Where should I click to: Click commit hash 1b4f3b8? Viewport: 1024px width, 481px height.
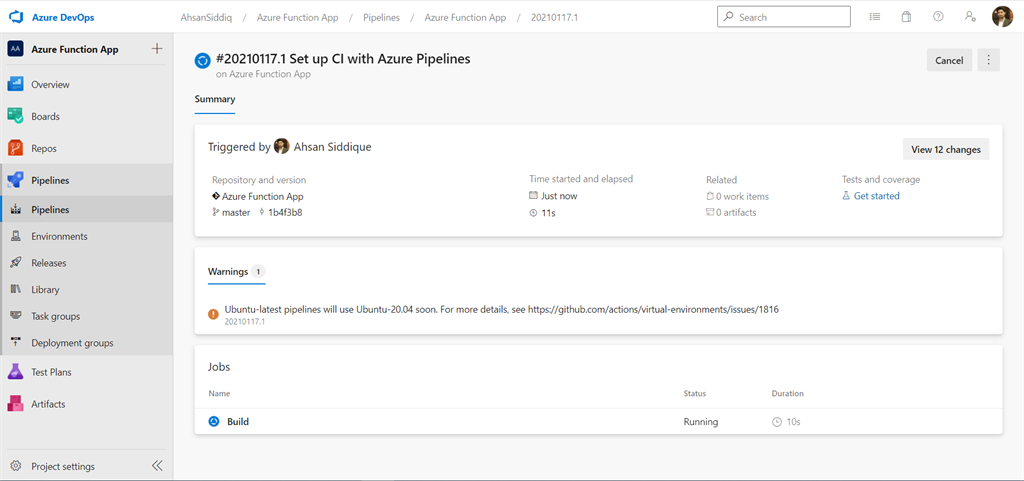point(285,212)
